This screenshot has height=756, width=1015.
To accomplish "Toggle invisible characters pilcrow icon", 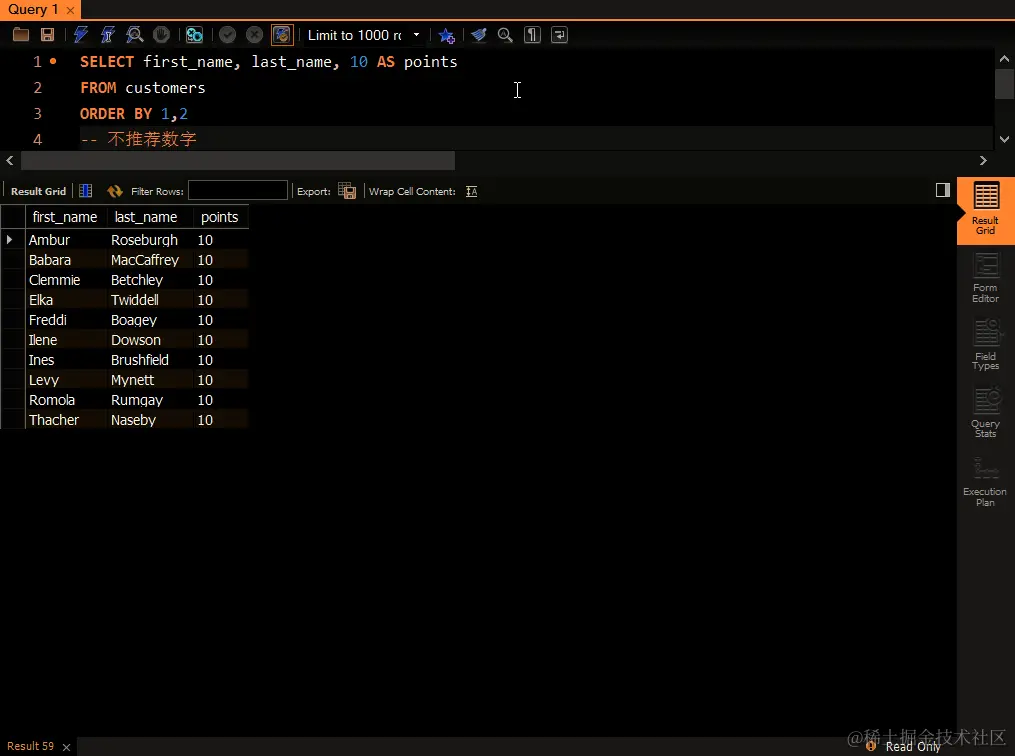I will tap(532, 34).
